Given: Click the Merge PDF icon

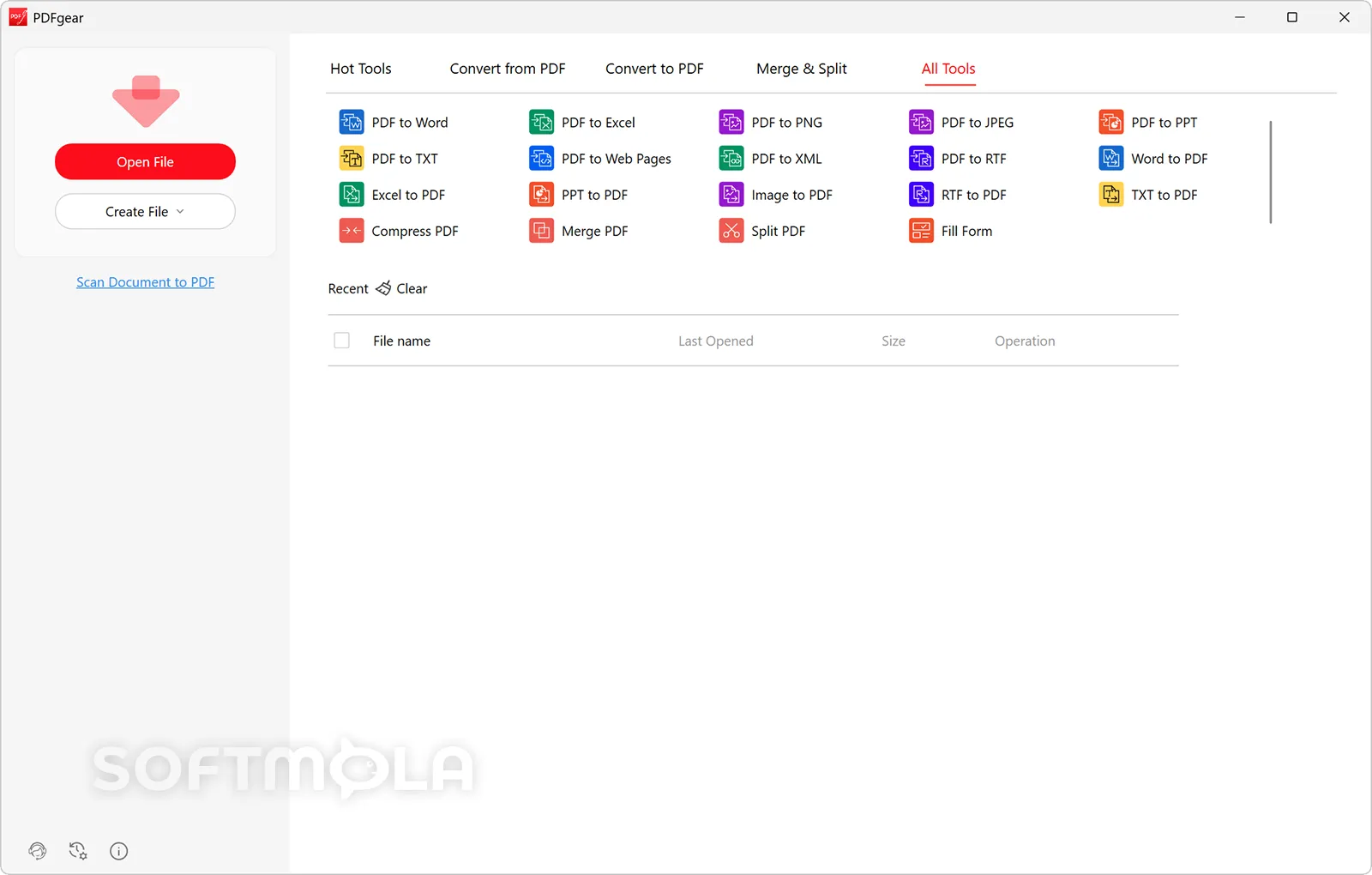Looking at the screenshot, I should [x=541, y=231].
